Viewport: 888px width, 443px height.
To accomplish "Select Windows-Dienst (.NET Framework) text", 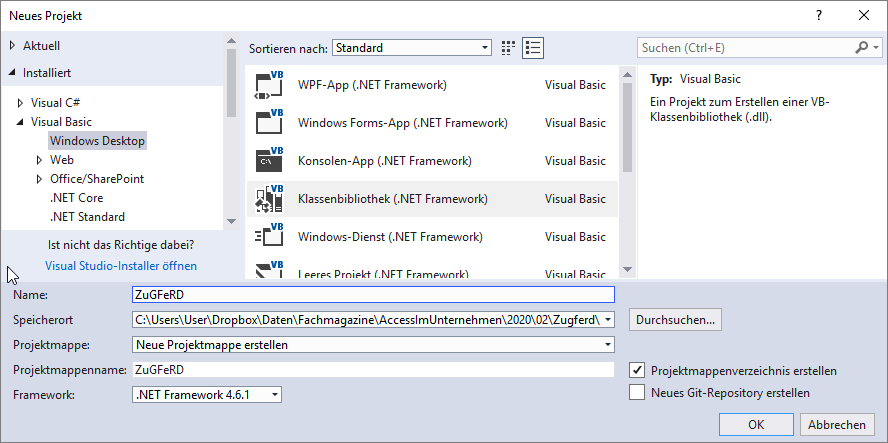I will tap(390, 237).
